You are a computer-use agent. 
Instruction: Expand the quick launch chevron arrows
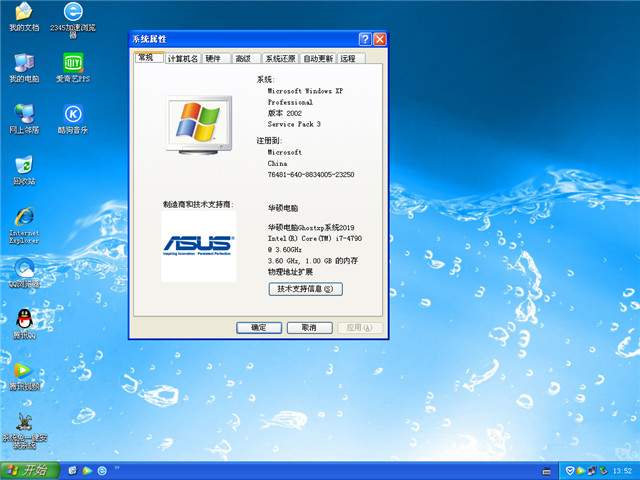[117, 467]
